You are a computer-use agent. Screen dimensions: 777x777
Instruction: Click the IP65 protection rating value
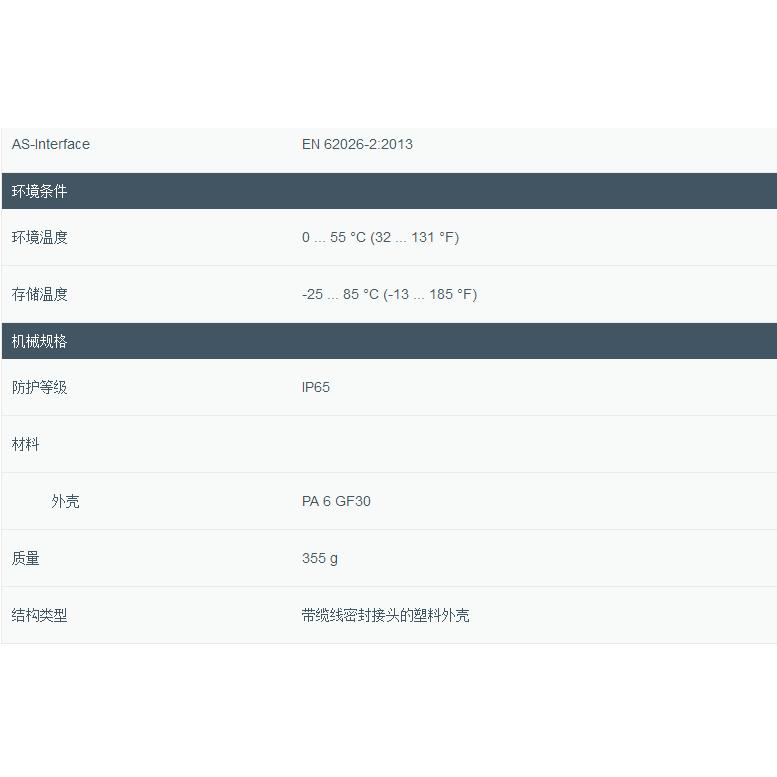pos(315,387)
